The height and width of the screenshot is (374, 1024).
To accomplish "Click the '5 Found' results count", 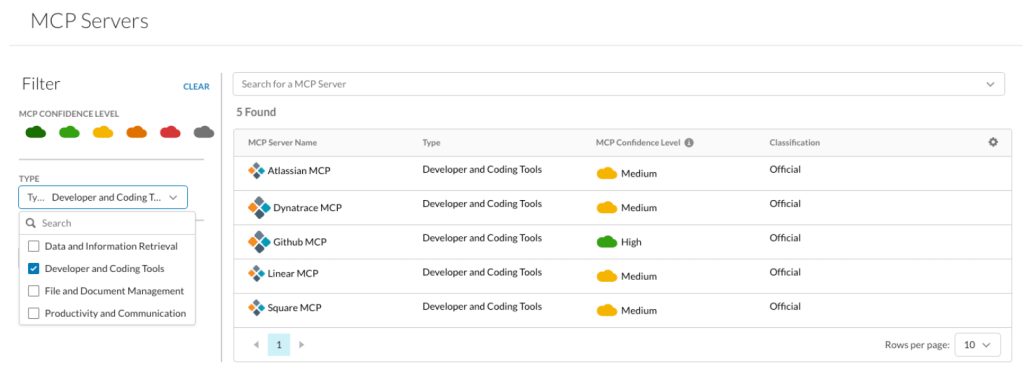I will [x=256, y=112].
